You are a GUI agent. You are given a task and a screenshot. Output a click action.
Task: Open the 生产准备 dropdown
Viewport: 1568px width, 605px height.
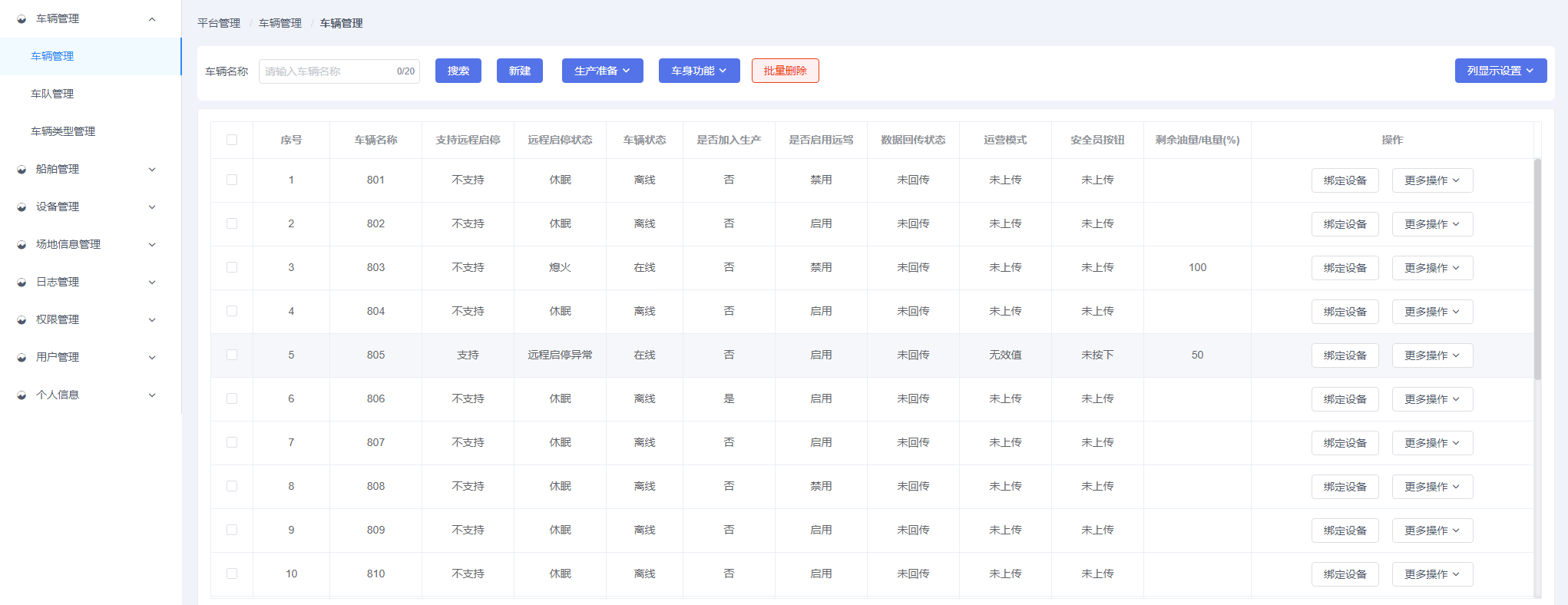pyautogui.click(x=603, y=71)
